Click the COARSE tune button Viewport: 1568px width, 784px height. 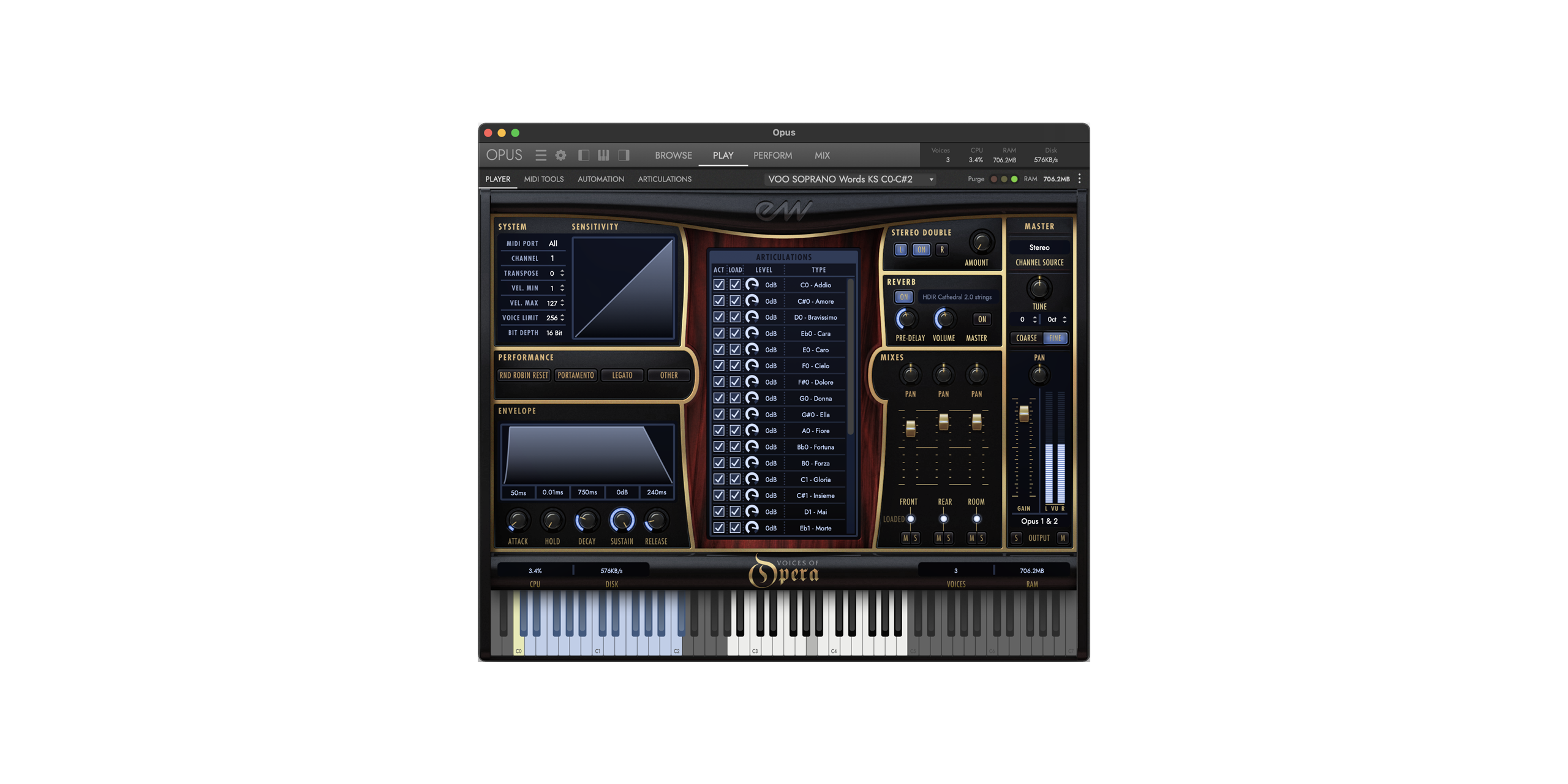pos(1026,338)
